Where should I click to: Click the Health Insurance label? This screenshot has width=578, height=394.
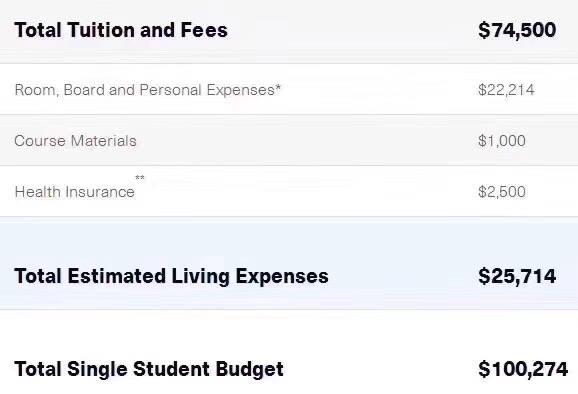[x=74, y=192]
